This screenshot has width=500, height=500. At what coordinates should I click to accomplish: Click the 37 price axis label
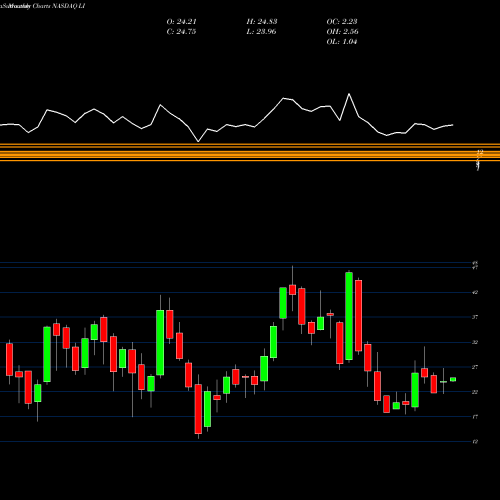tap(475, 317)
